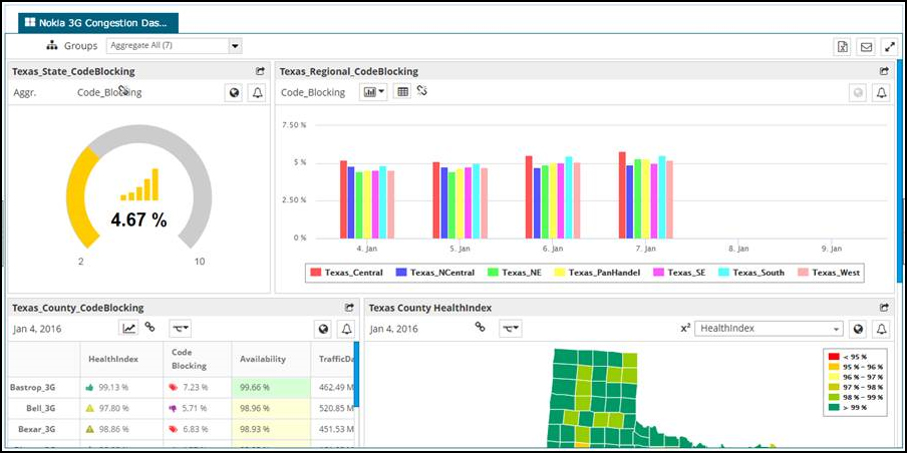
Task: Click link icon in County CodeBlocking widget
Action: 150,327
